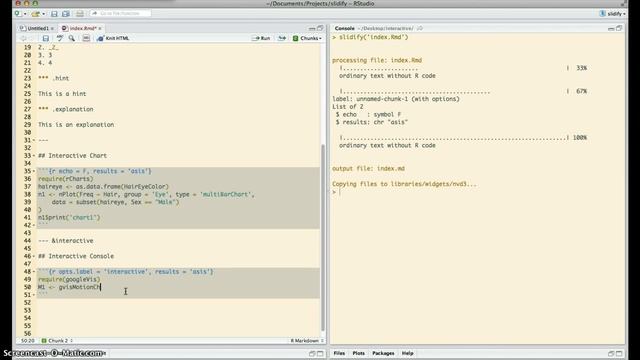This screenshot has width=640, height=360.
Task: Collapse the code chunk at line 48
Action: [x=33, y=271]
